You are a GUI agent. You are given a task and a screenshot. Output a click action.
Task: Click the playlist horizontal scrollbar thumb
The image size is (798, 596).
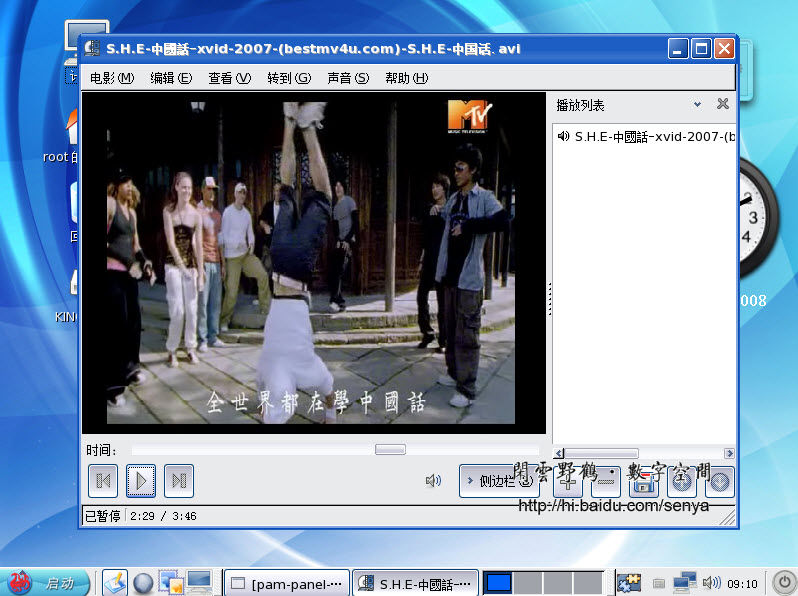point(601,453)
